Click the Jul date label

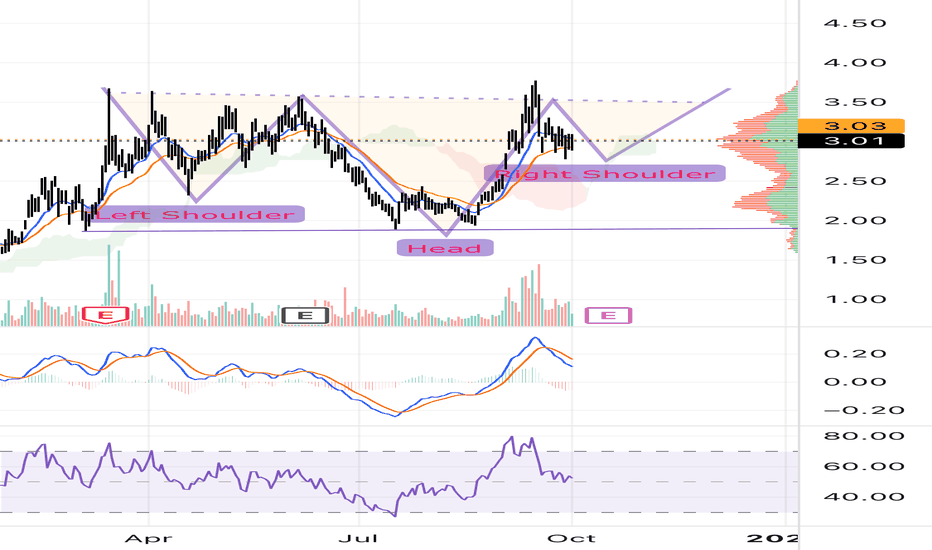[358, 539]
